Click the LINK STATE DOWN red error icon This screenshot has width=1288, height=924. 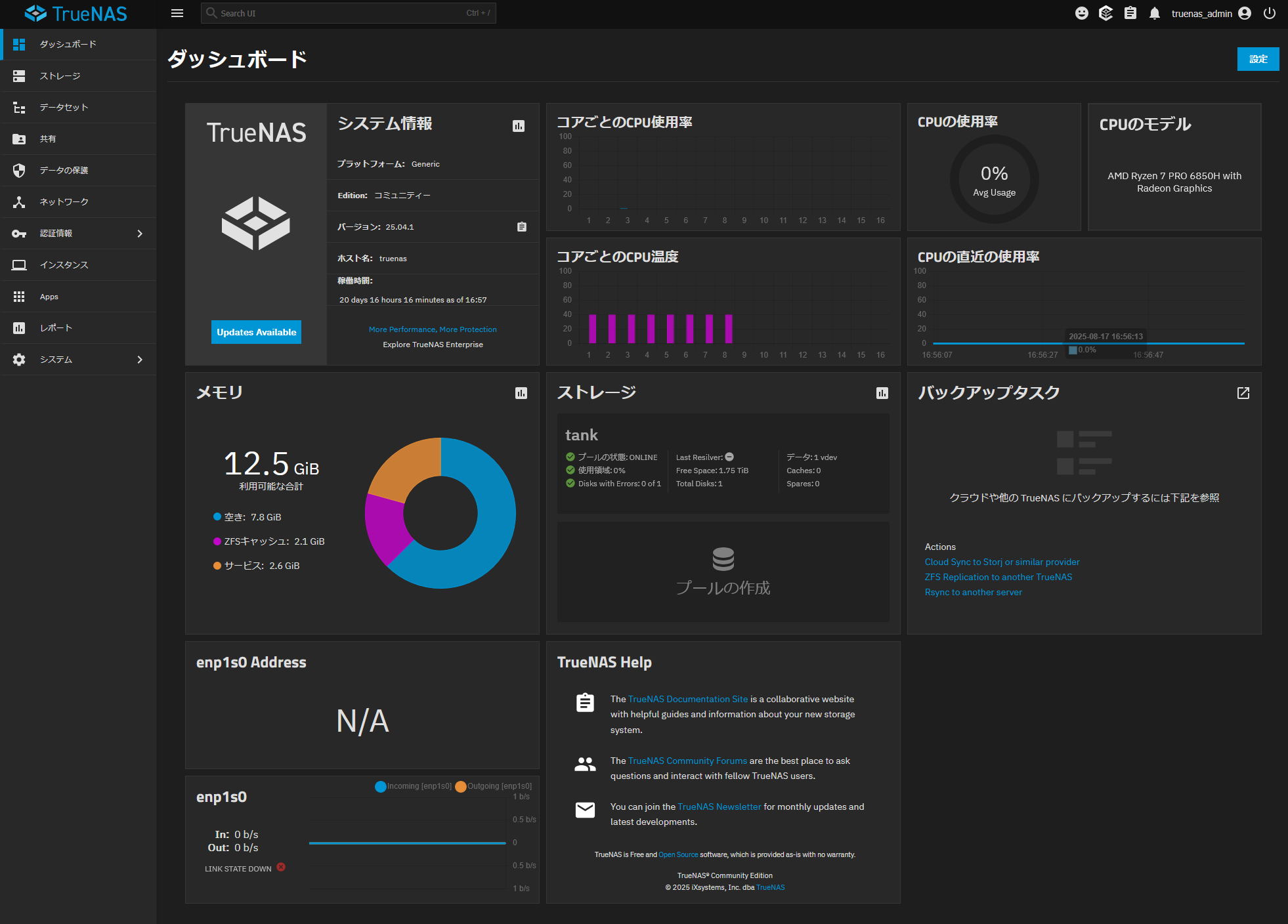[x=281, y=867]
